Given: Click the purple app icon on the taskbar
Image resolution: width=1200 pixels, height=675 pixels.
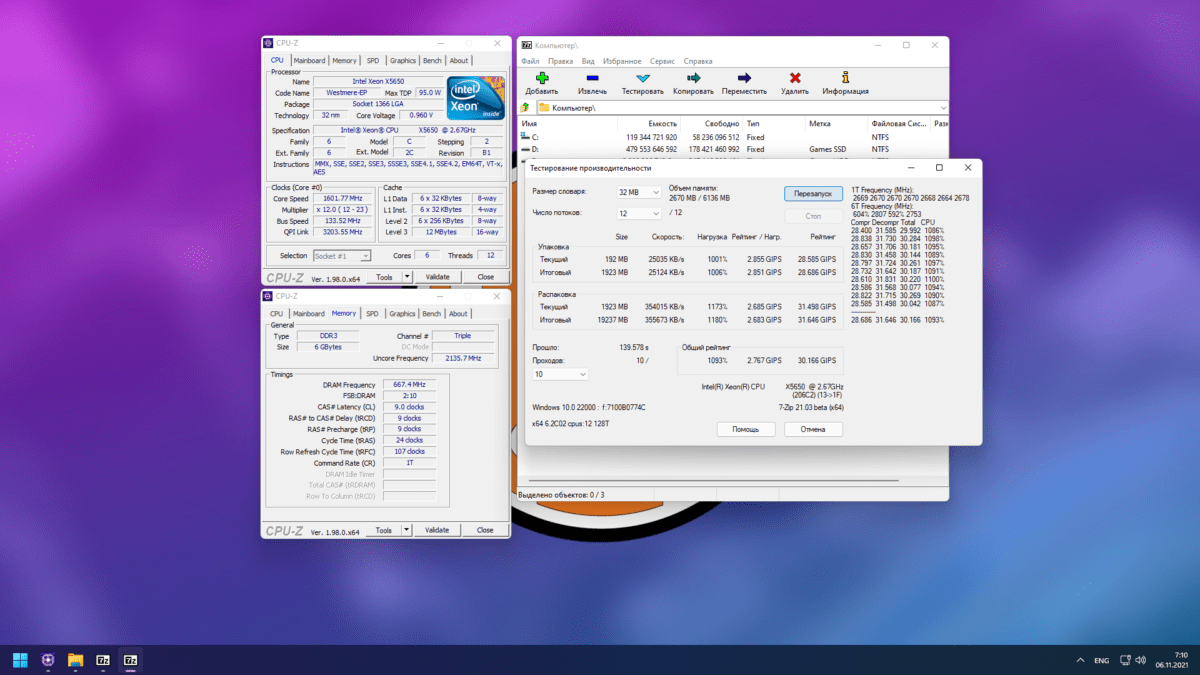Looking at the screenshot, I should click(48, 660).
